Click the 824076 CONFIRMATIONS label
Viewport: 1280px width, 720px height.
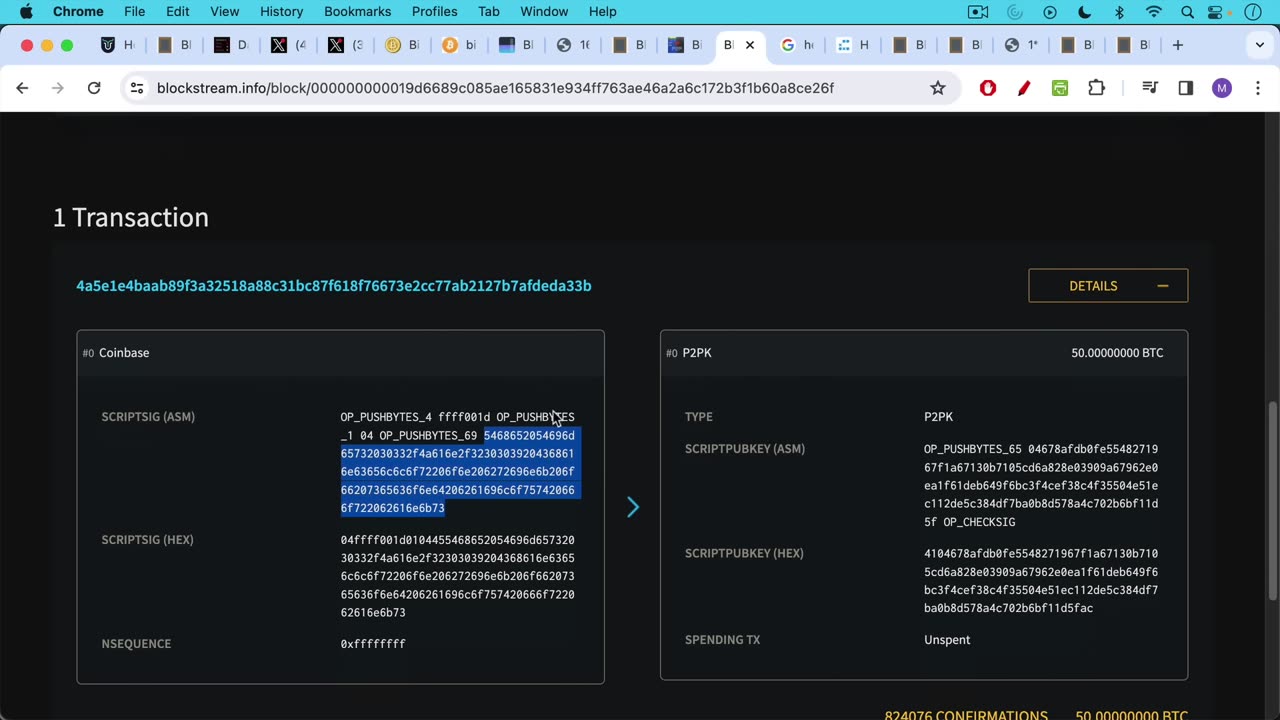[966, 714]
